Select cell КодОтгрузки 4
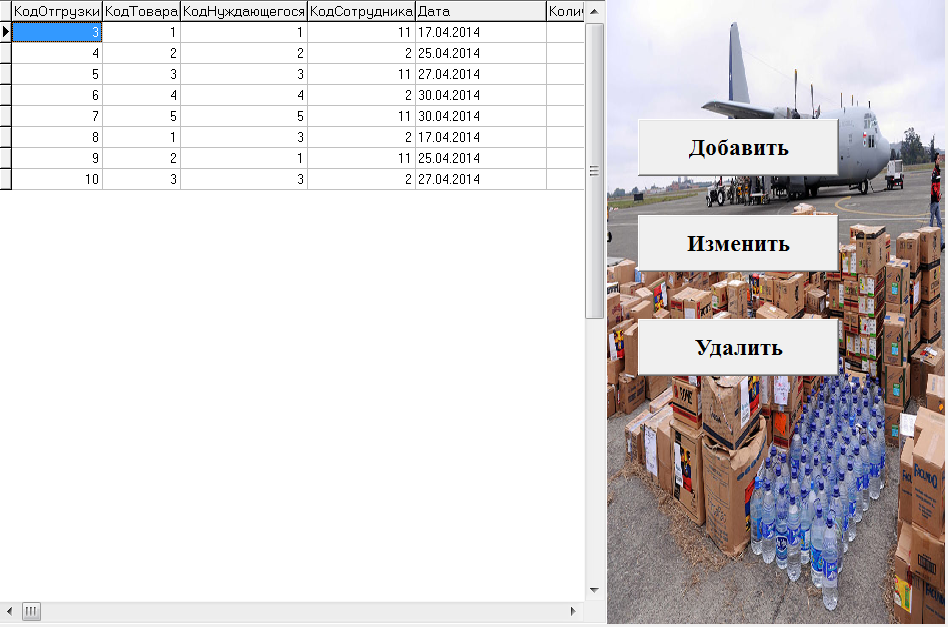Image resolution: width=948 pixels, height=627 pixels. [x=57, y=53]
